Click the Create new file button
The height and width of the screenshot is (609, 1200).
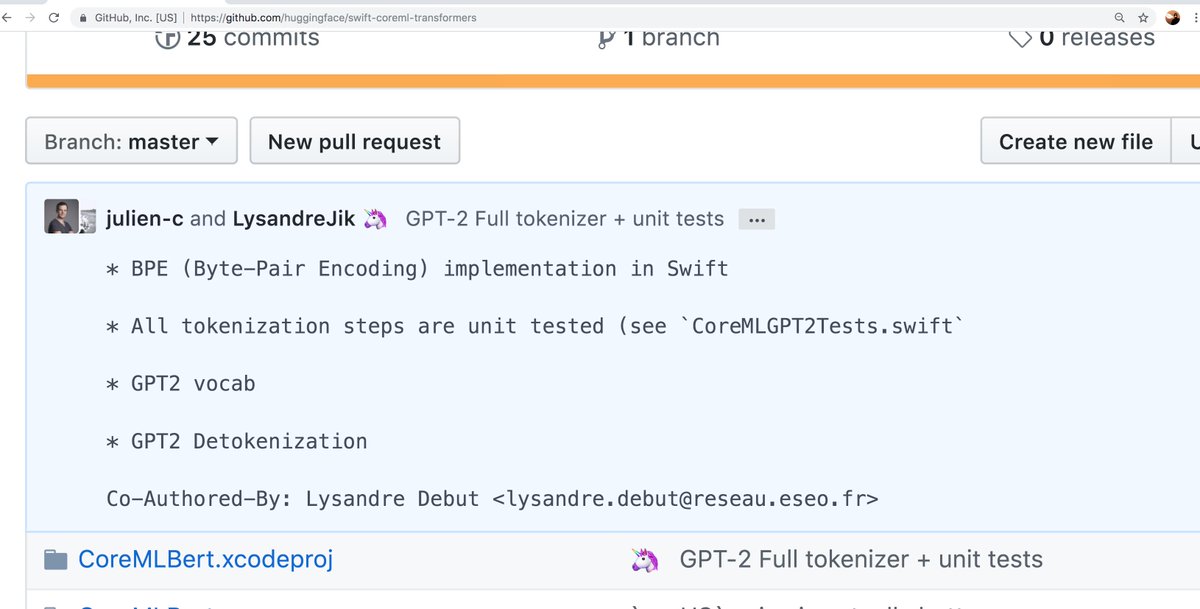point(1076,141)
